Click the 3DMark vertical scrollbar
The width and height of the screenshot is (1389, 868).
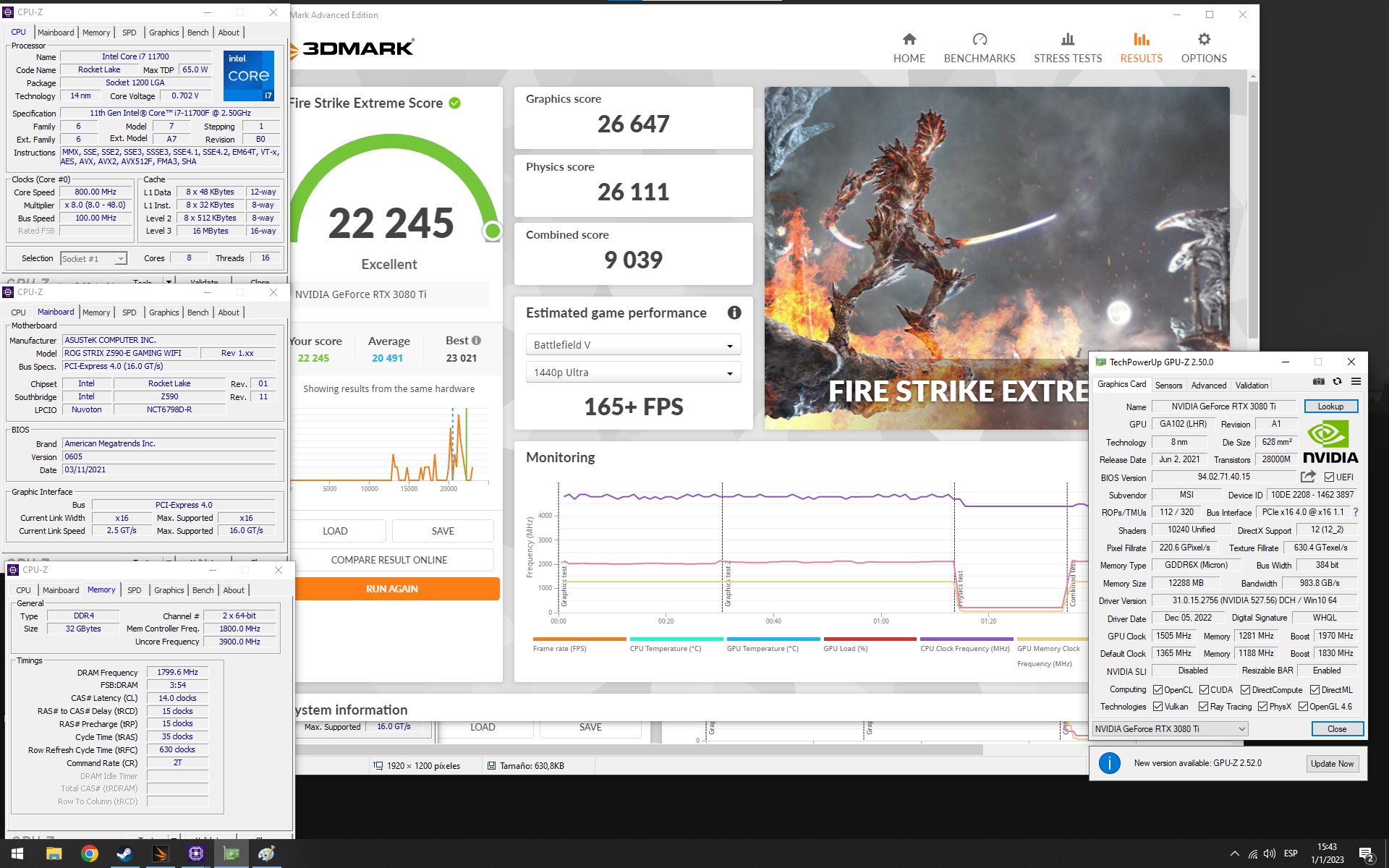coord(1253,210)
